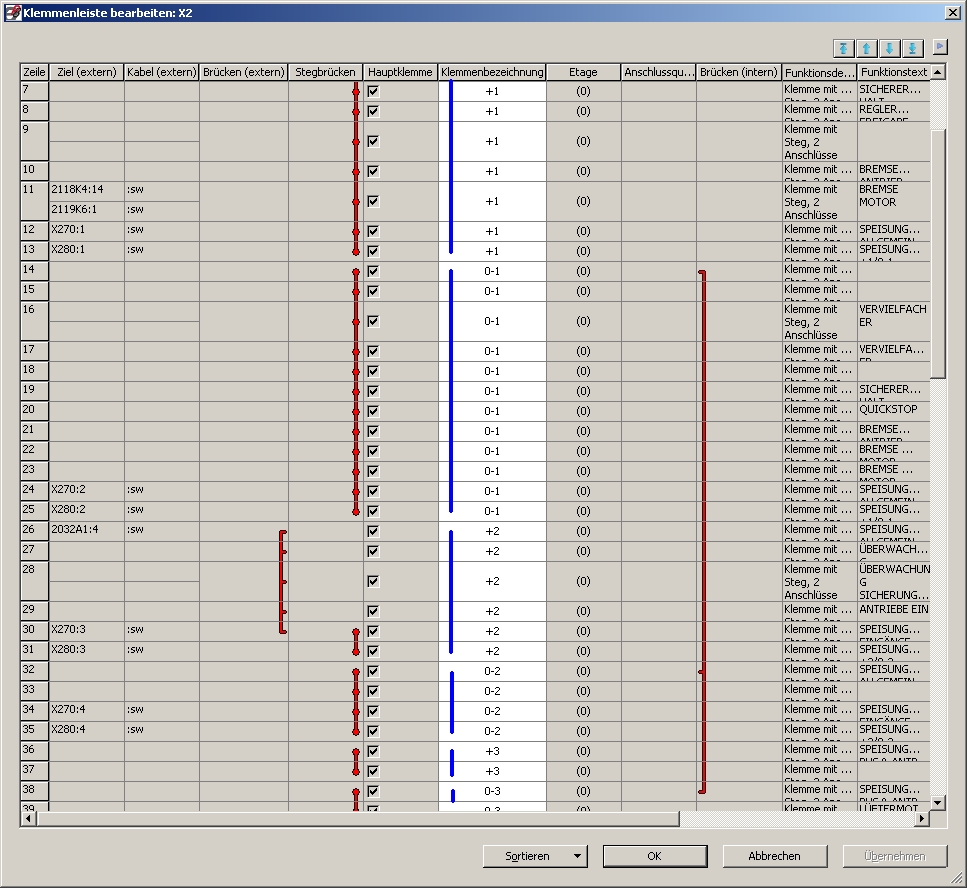Click the Klemmenbezeichnung column header

pyautogui.click(x=492, y=72)
